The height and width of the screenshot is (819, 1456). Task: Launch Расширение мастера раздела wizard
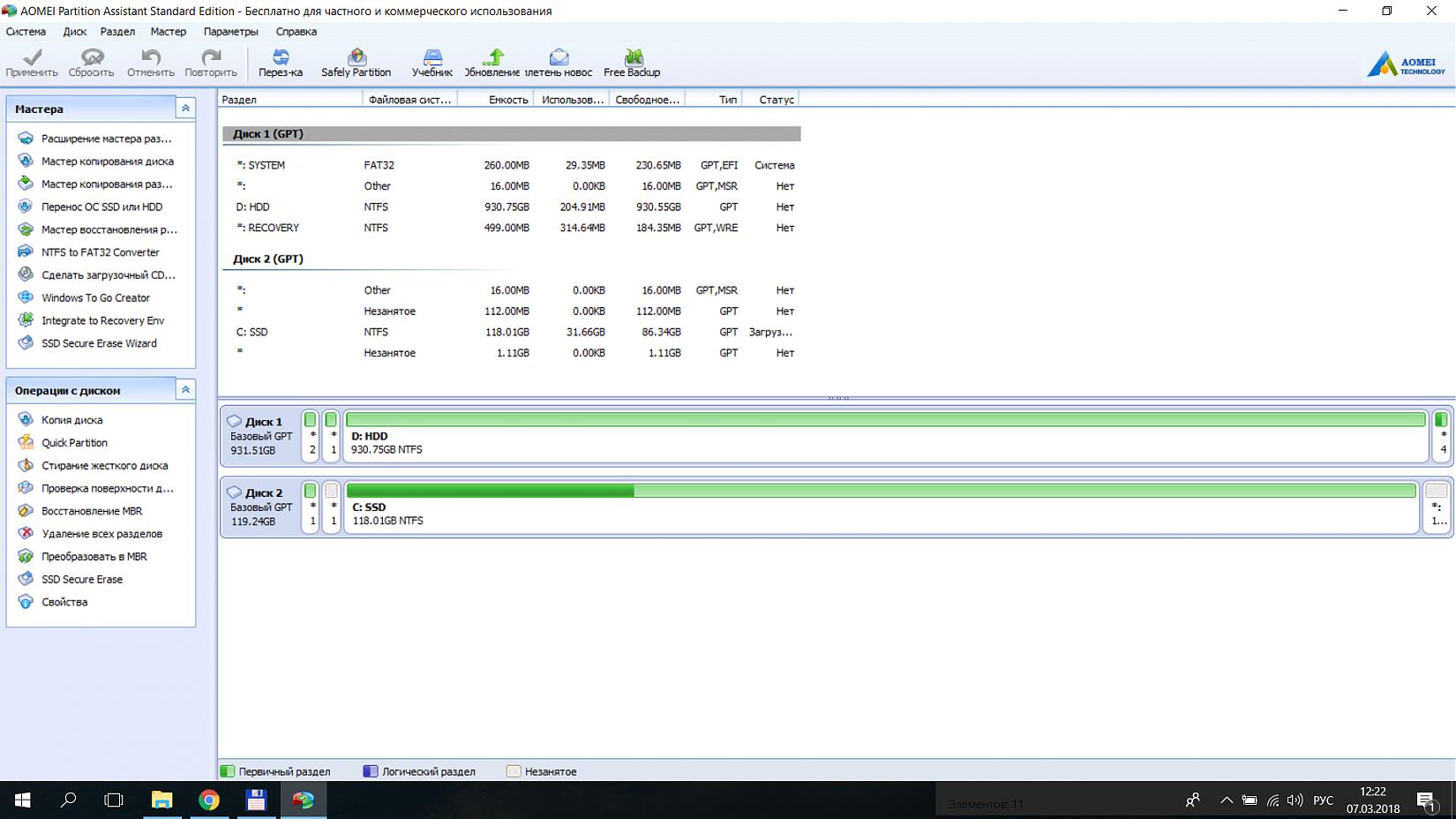(x=106, y=139)
